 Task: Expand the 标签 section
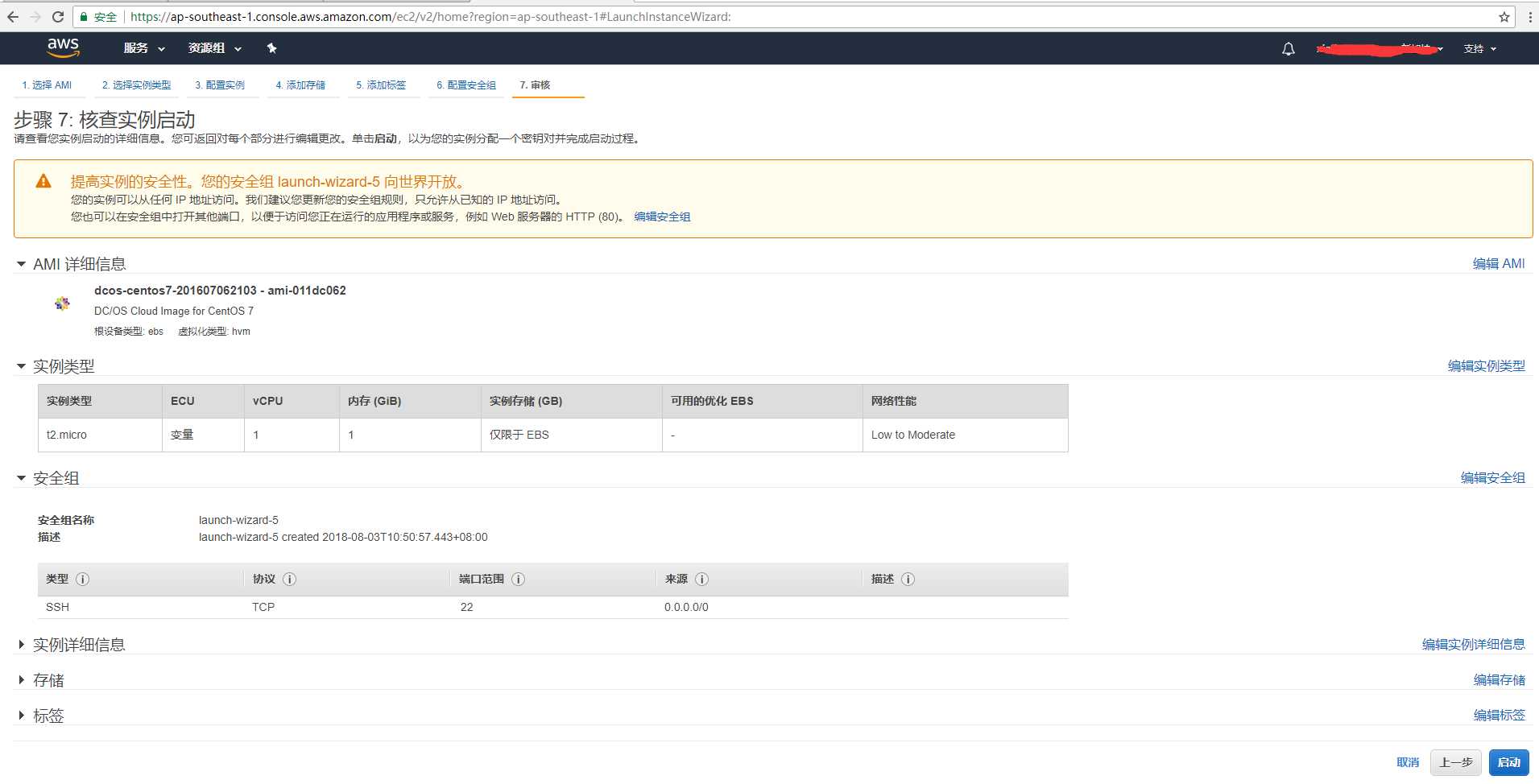coord(21,716)
